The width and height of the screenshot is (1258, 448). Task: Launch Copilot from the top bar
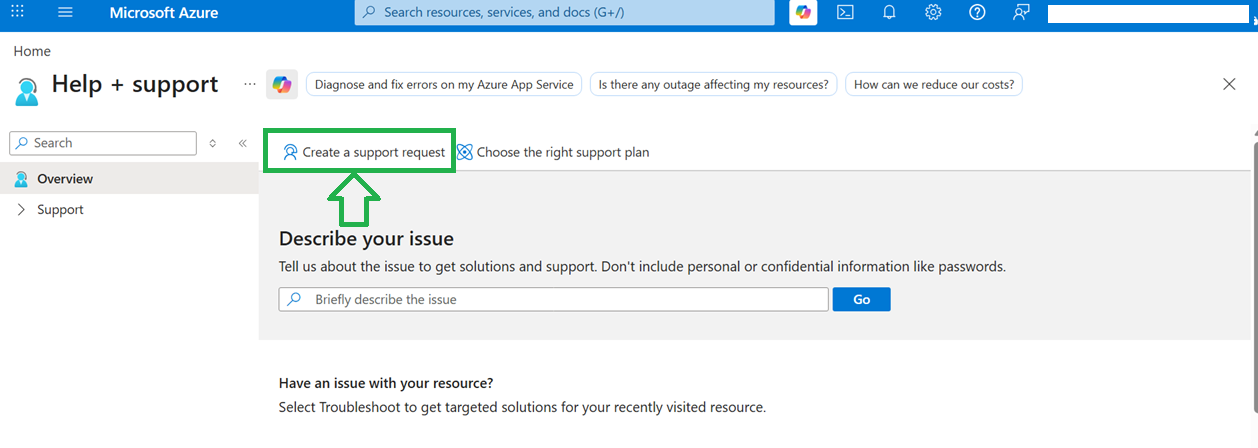[803, 13]
